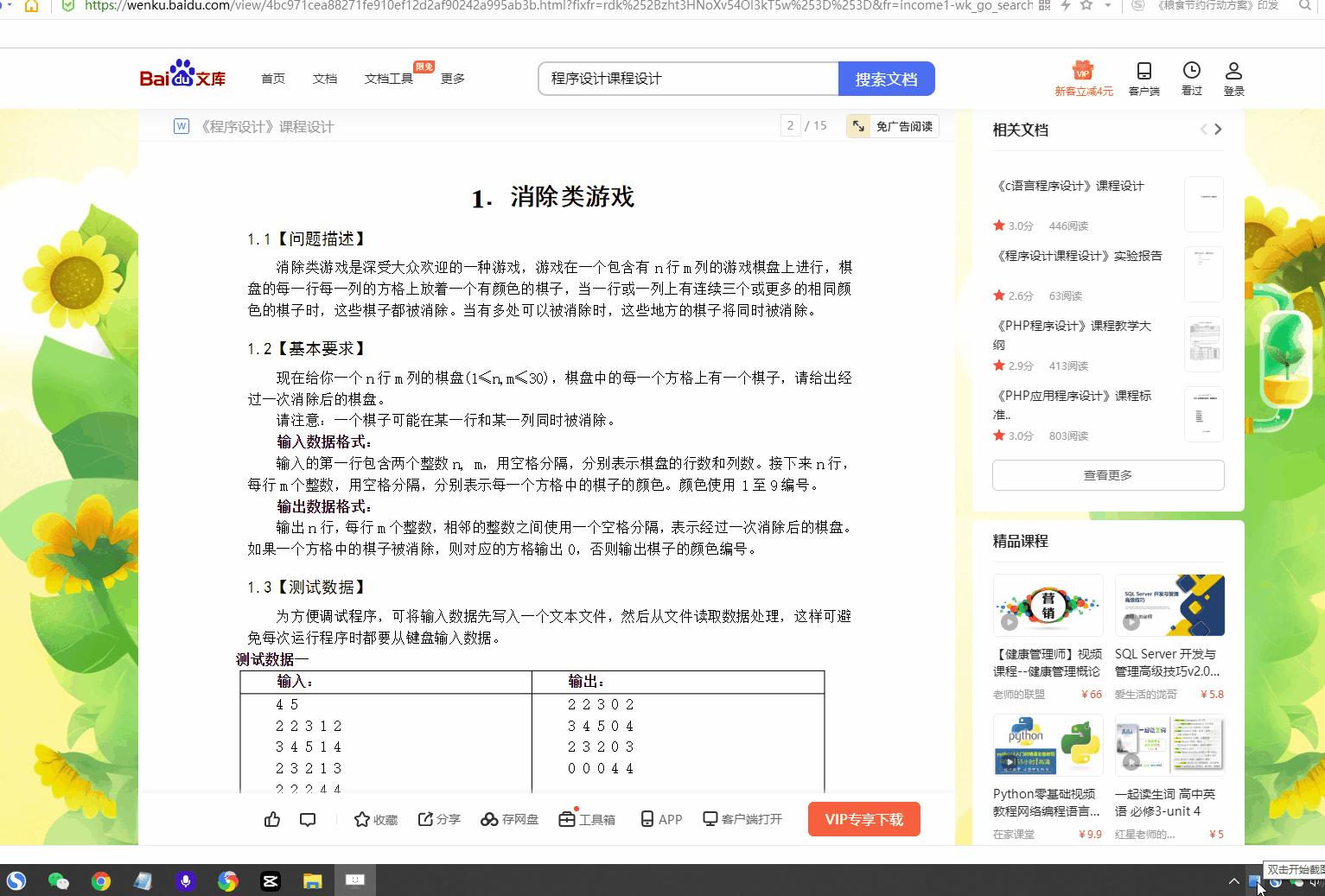Click right arrow to show next related docs

(1219, 129)
